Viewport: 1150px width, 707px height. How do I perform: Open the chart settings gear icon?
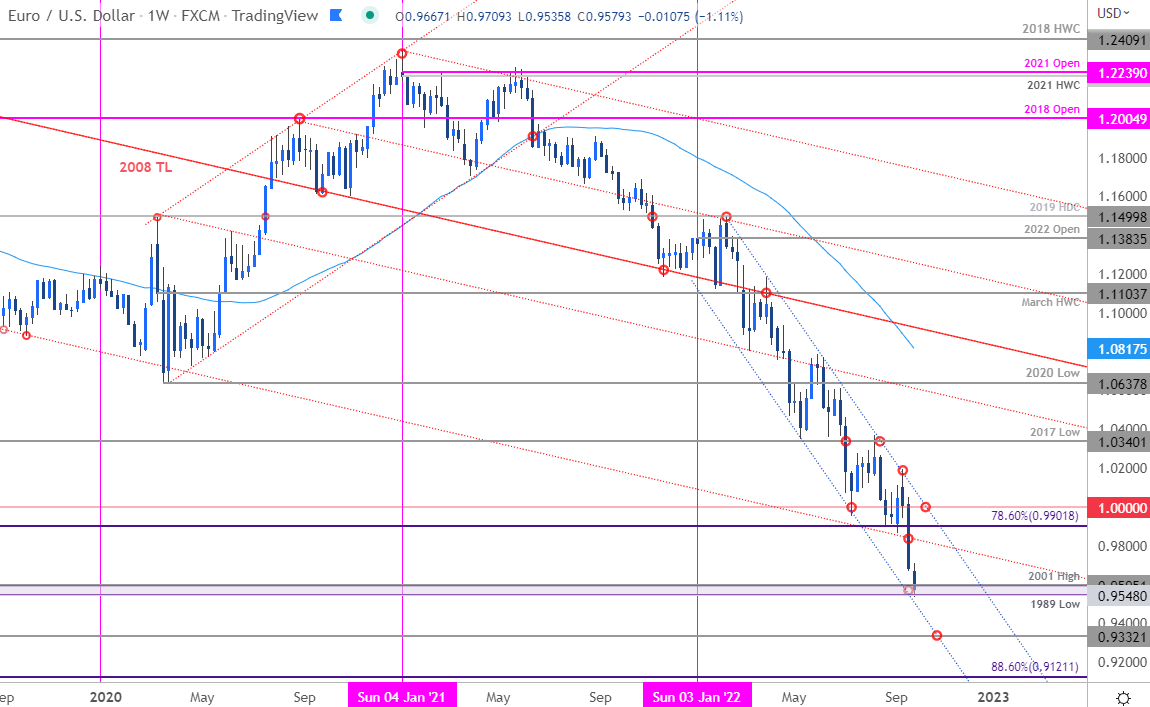pos(1122,696)
